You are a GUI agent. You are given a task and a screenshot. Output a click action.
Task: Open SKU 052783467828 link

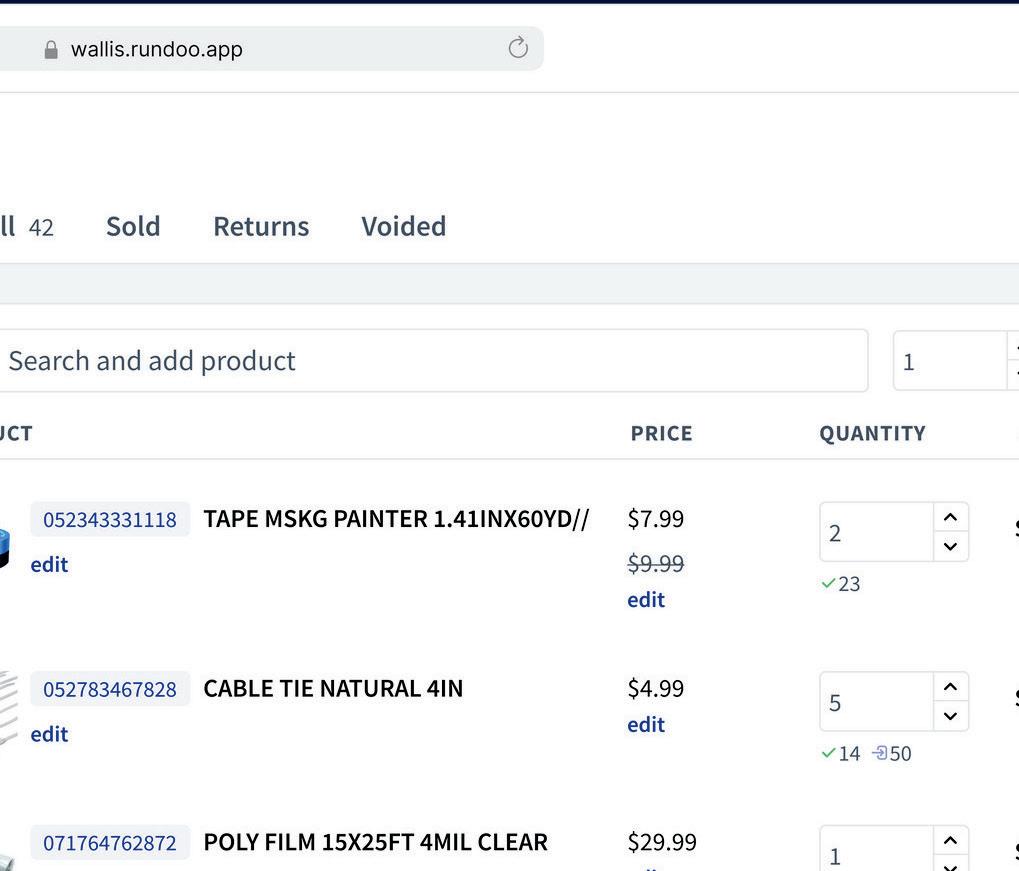click(x=110, y=690)
